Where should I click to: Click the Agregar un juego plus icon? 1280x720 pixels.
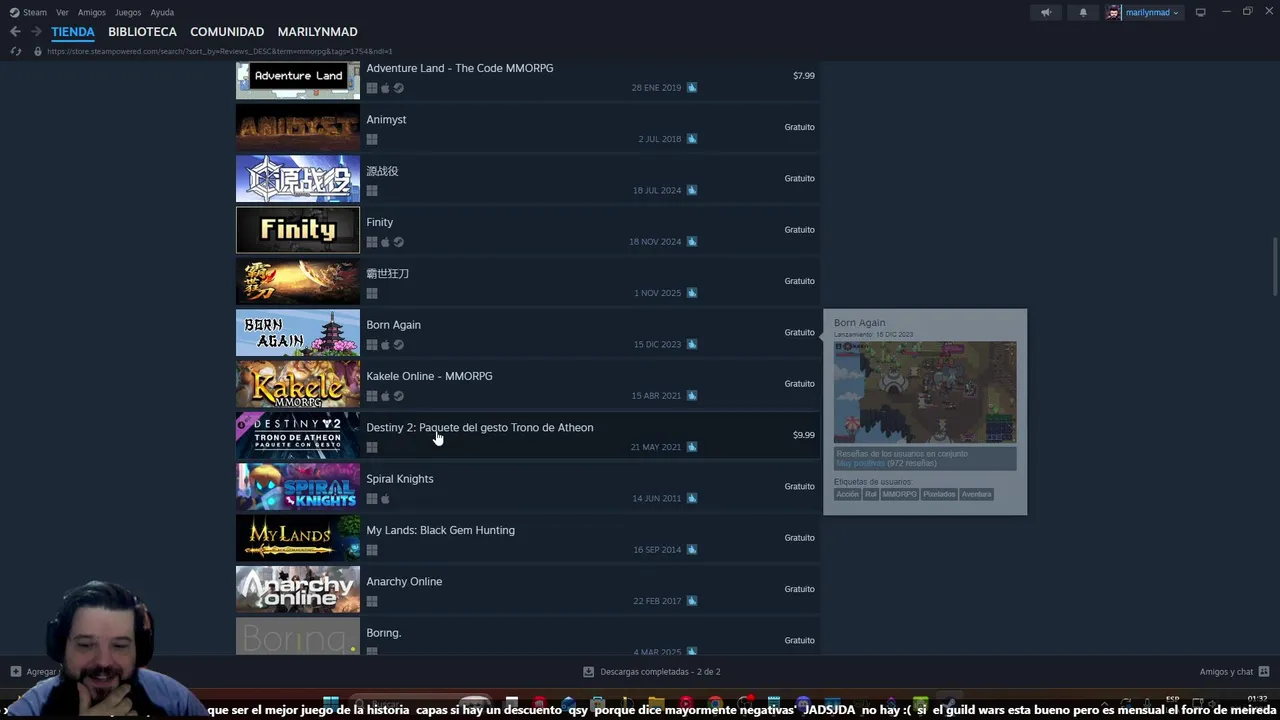15,672
